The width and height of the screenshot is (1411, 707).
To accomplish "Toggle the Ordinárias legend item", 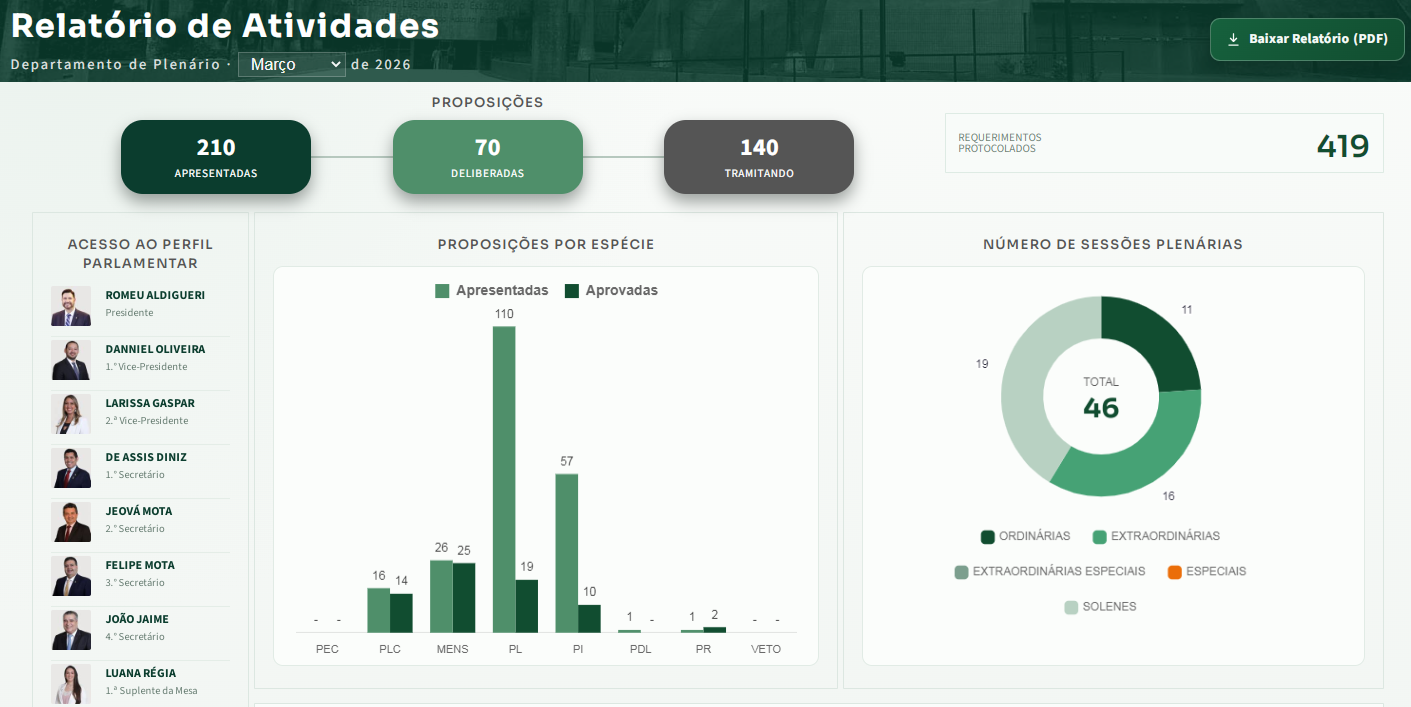I will (x=1026, y=537).
